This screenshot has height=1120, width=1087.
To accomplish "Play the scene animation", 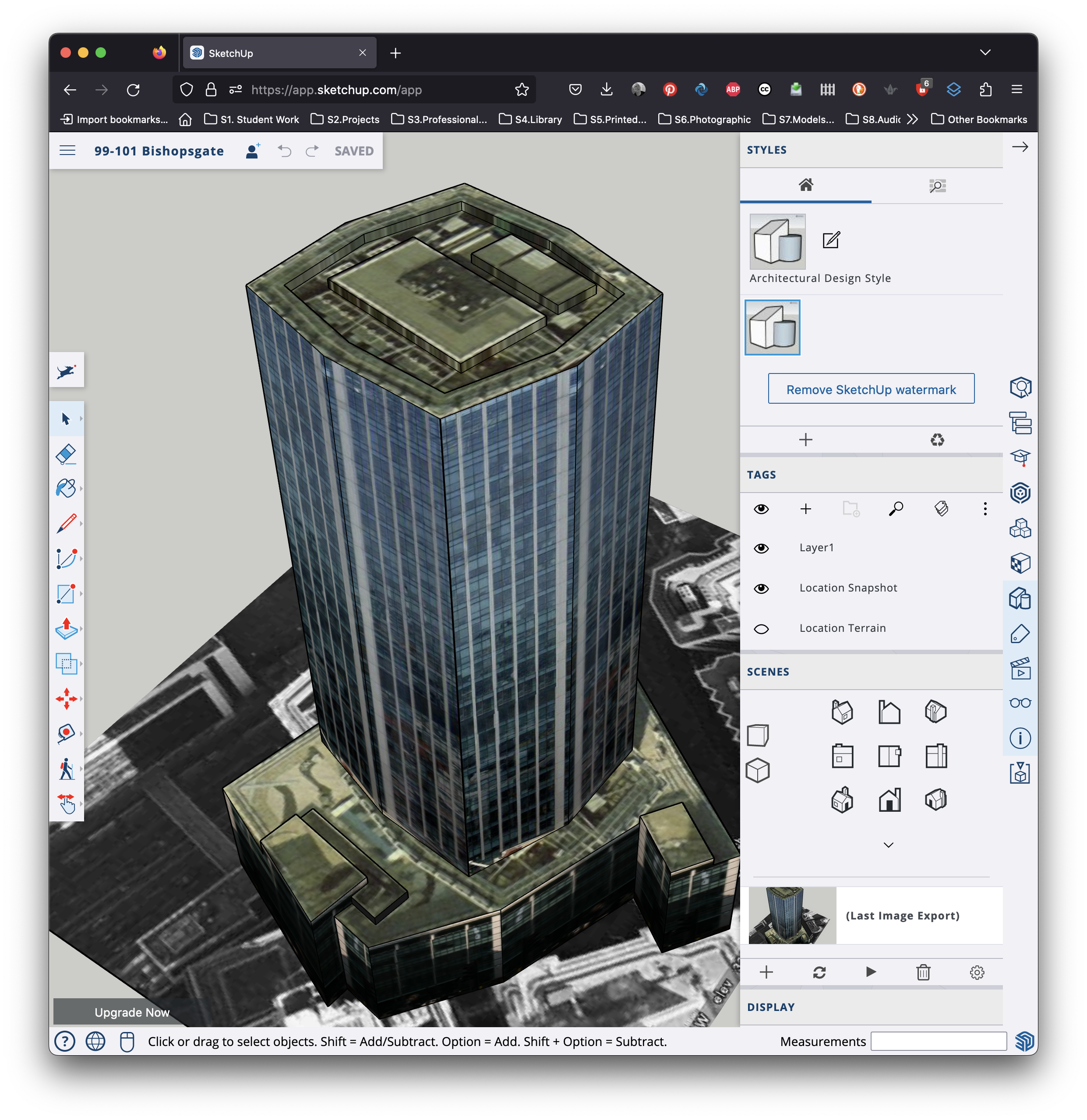I will pos(870,972).
